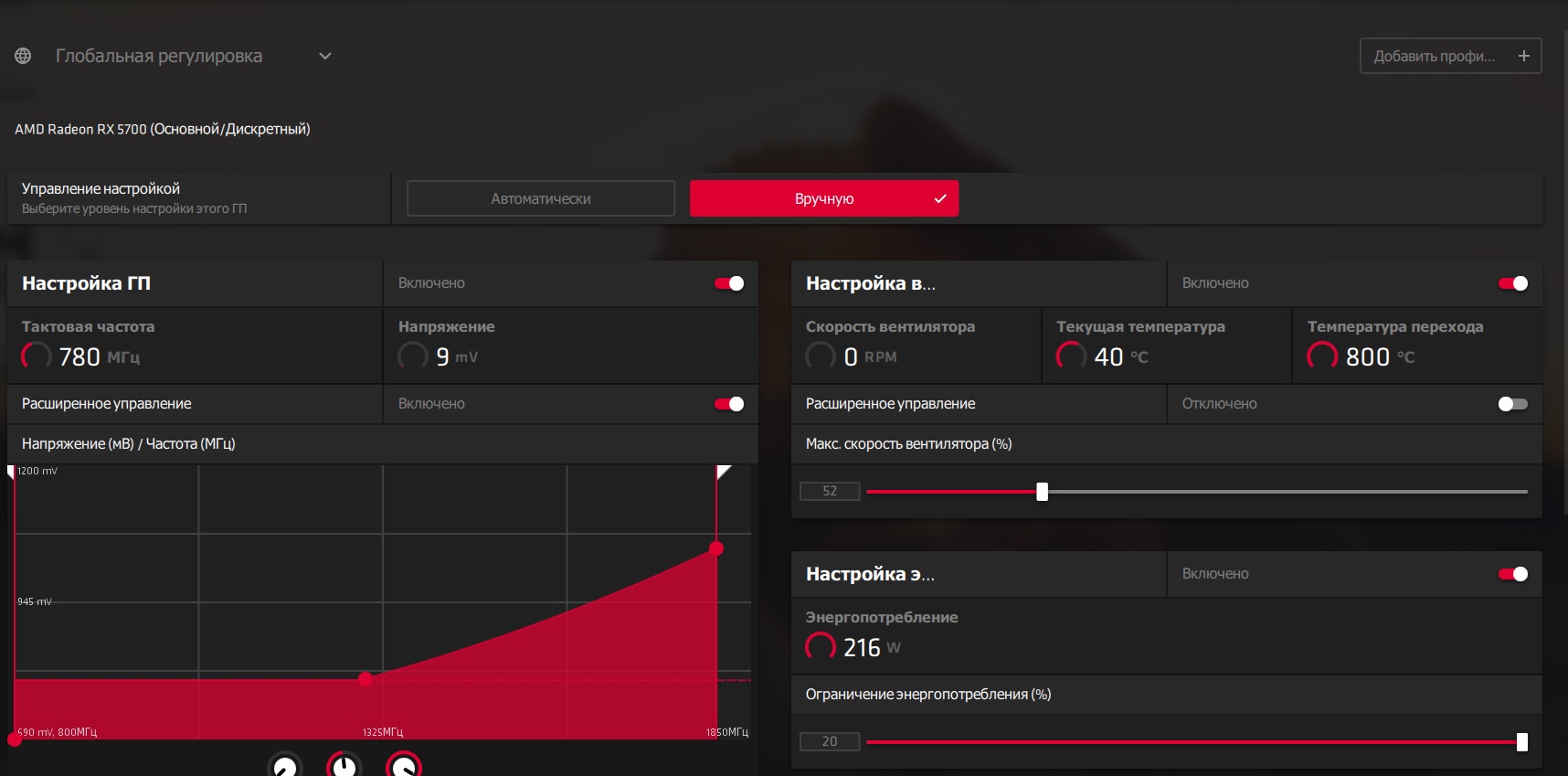Click the top curve point near 1850МГц
The image size is (1568, 776).
coord(716,548)
